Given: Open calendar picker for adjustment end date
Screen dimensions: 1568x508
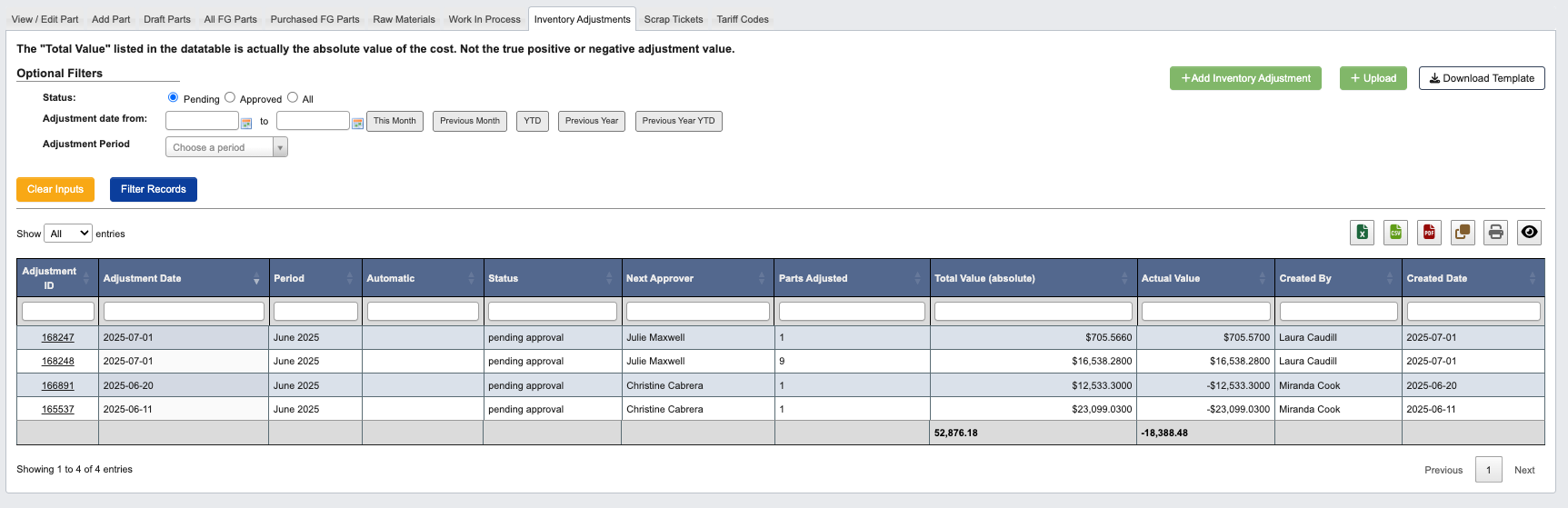Looking at the screenshot, I should tap(357, 123).
